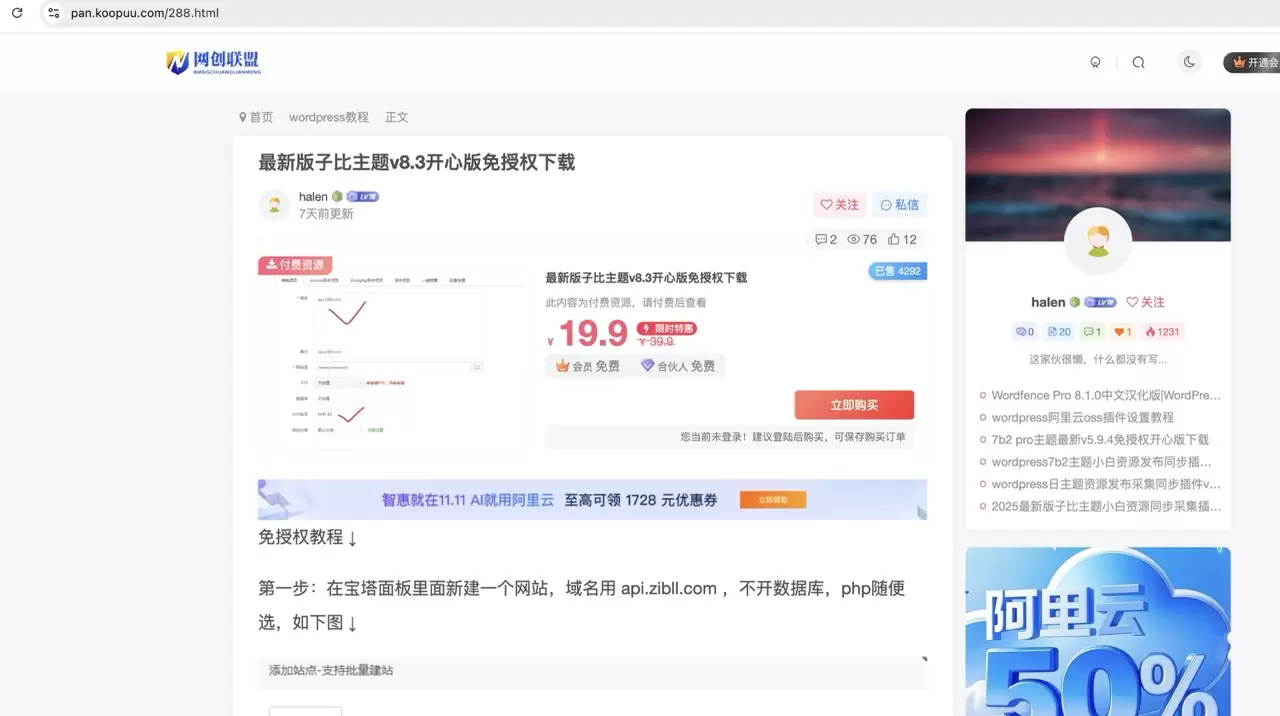1280x716 pixels.
Task: Open halen's avatar in the sidebar card
Action: coord(1098,241)
